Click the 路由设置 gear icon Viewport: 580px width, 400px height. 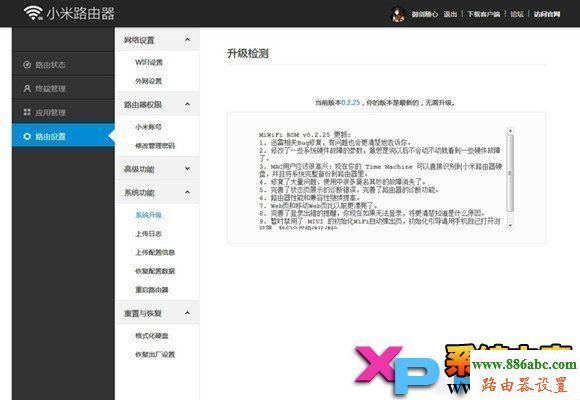coord(27,136)
